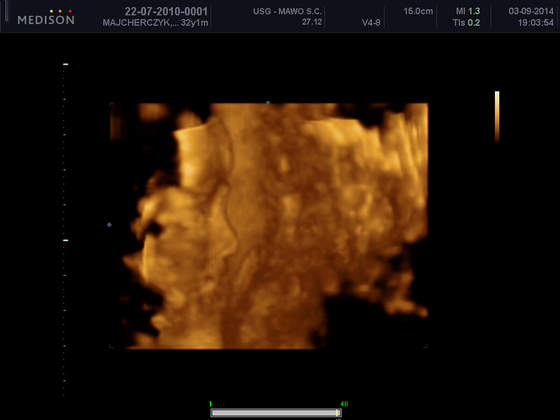Click the green frame 1 start marker
The width and height of the screenshot is (560, 420).
pos(210,404)
